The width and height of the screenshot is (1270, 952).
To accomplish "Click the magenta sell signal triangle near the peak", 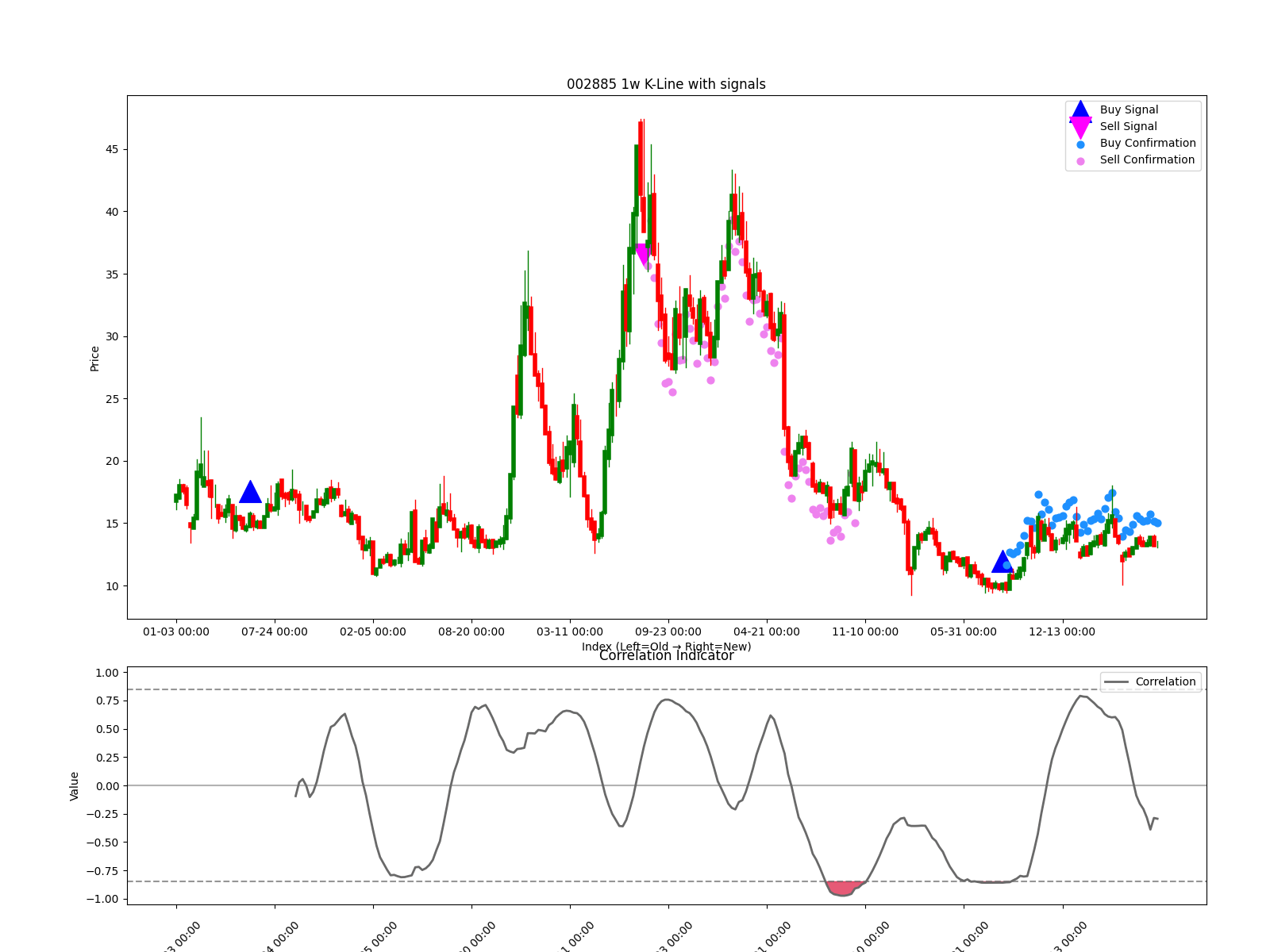I will click(x=643, y=255).
